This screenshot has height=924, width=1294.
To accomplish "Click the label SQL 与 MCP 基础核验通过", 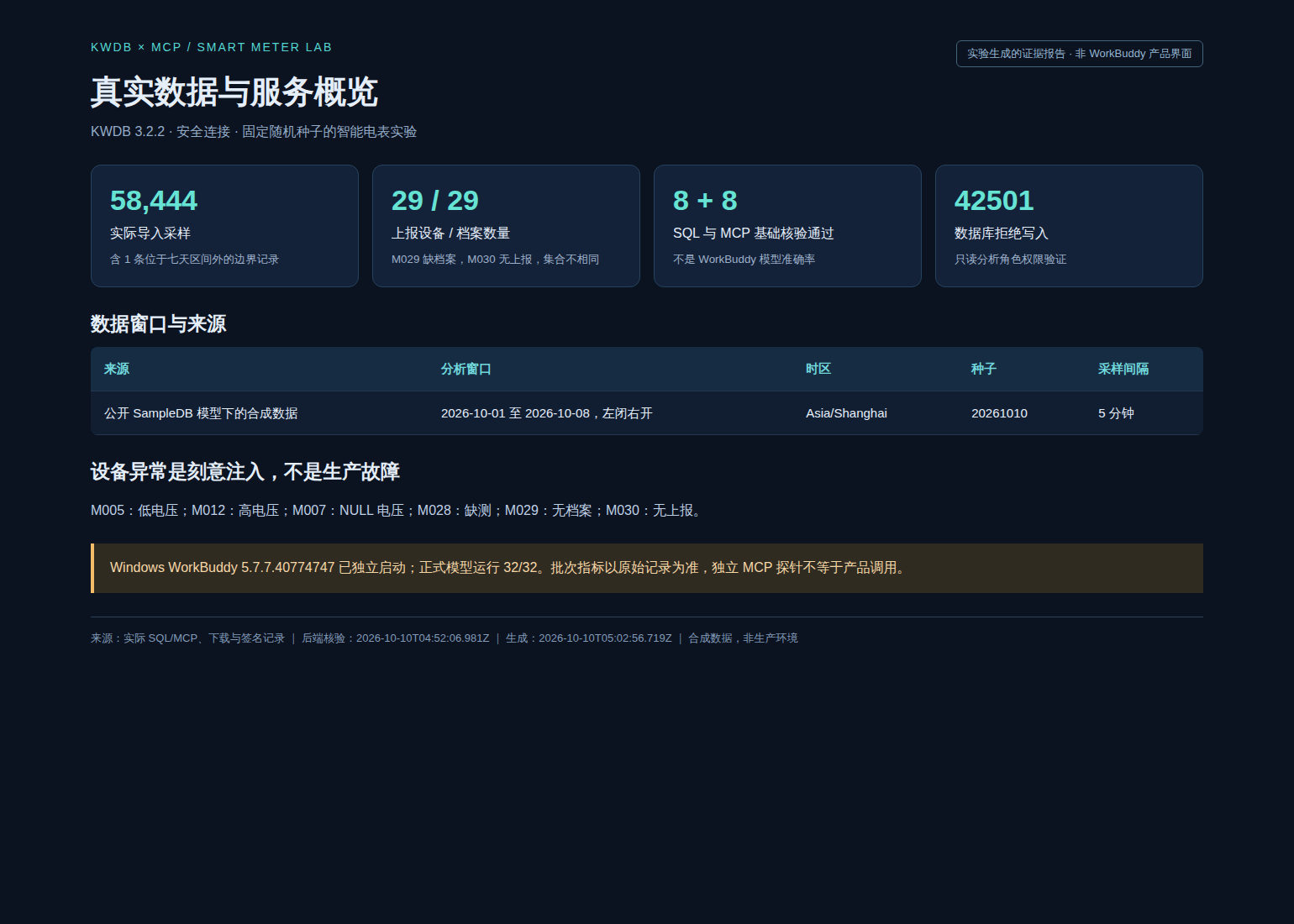I will [x=753, y=234].
